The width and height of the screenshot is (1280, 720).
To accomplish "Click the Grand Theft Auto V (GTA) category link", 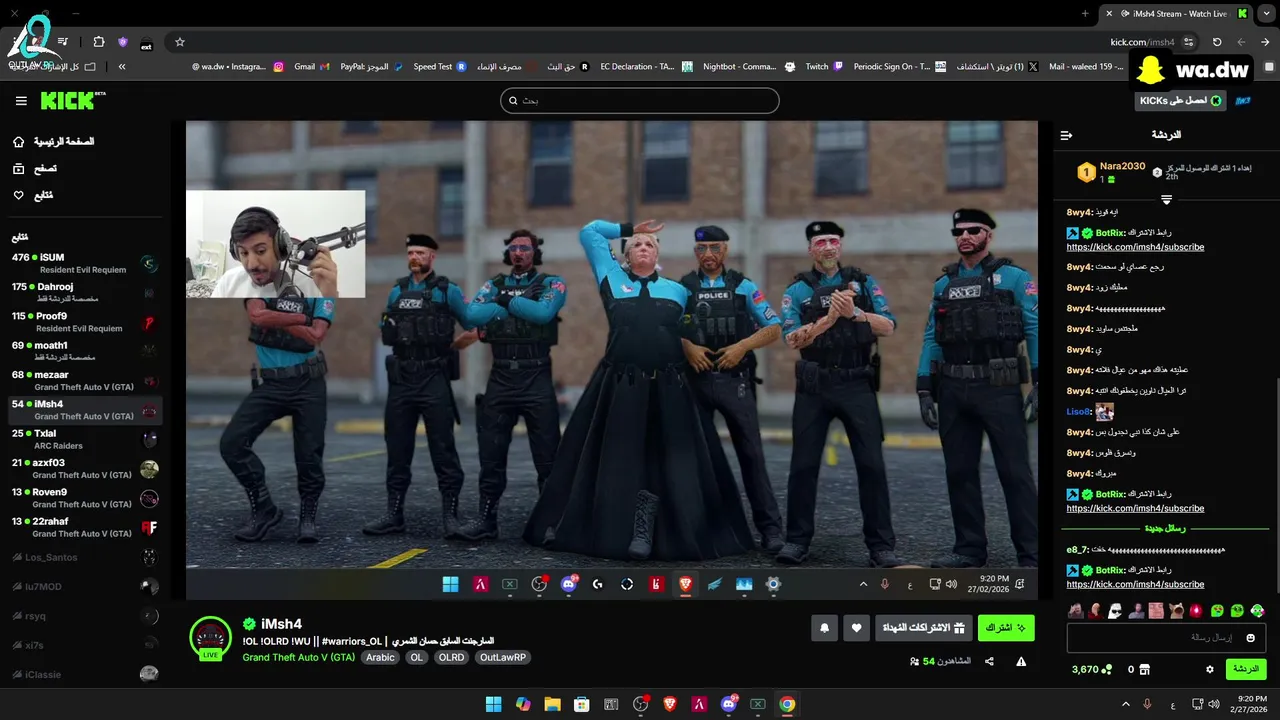I will coord(298,657).
